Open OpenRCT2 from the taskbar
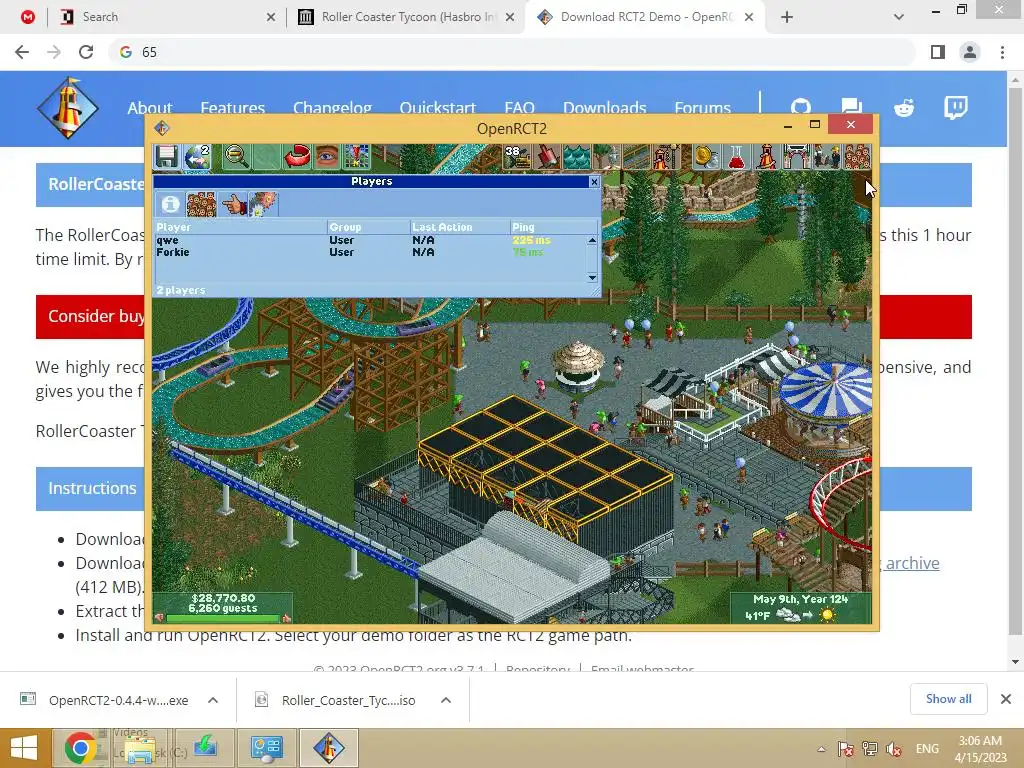Viewport: 1024px width, 768px height. 328,748
